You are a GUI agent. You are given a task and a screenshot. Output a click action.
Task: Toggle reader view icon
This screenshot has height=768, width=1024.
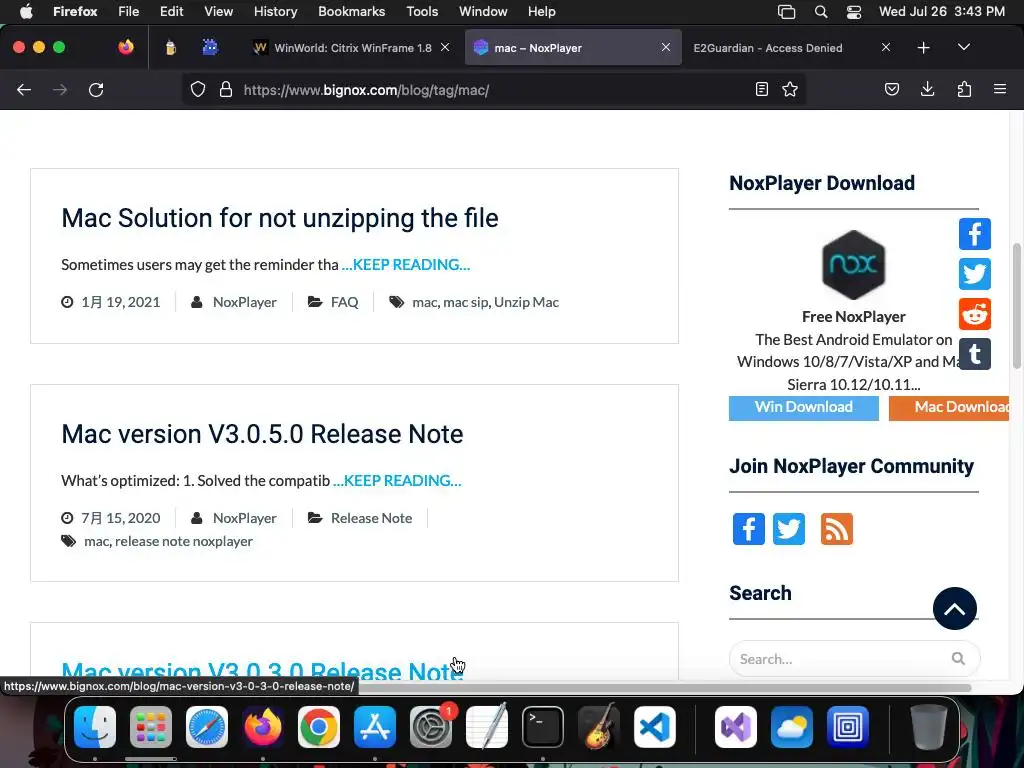(x=761, y=89)
